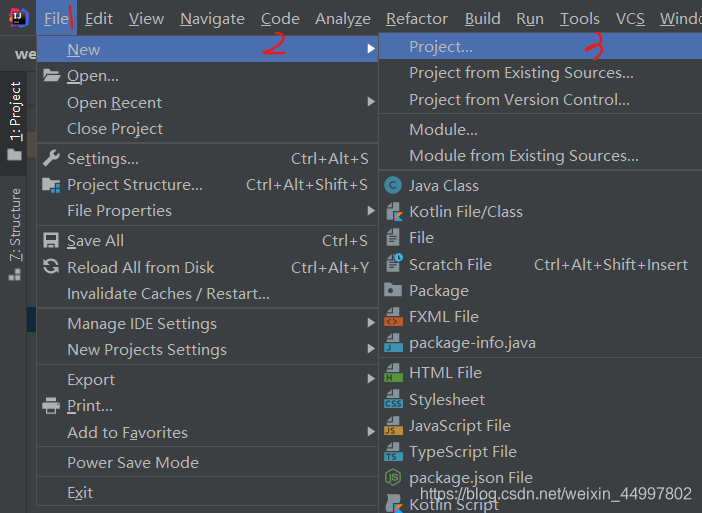Expand the Export submenu arrow
702x513 pixels.
[x=371, y=379]
